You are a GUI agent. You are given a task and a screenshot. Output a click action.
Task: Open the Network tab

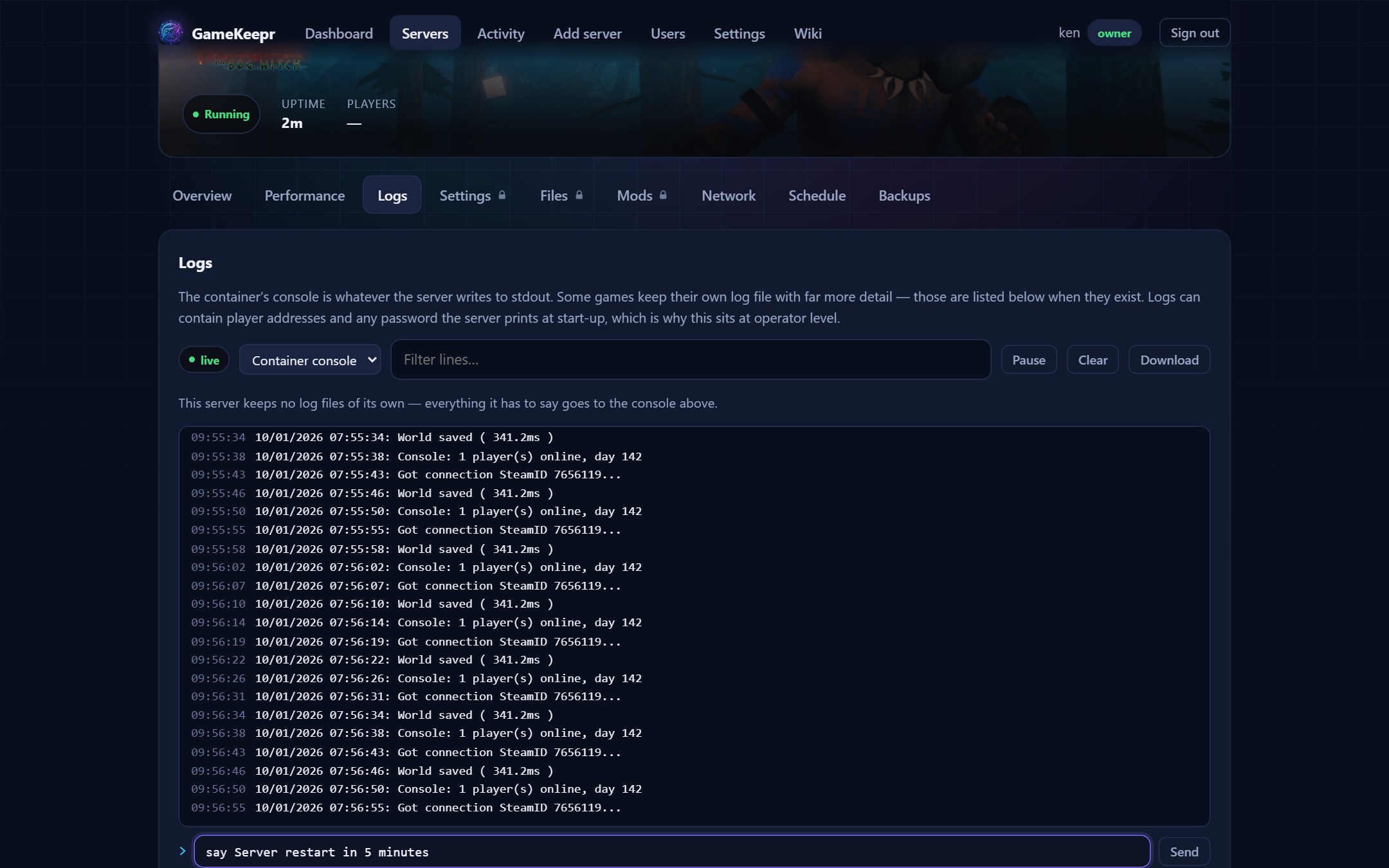click(x=729, y=195)
